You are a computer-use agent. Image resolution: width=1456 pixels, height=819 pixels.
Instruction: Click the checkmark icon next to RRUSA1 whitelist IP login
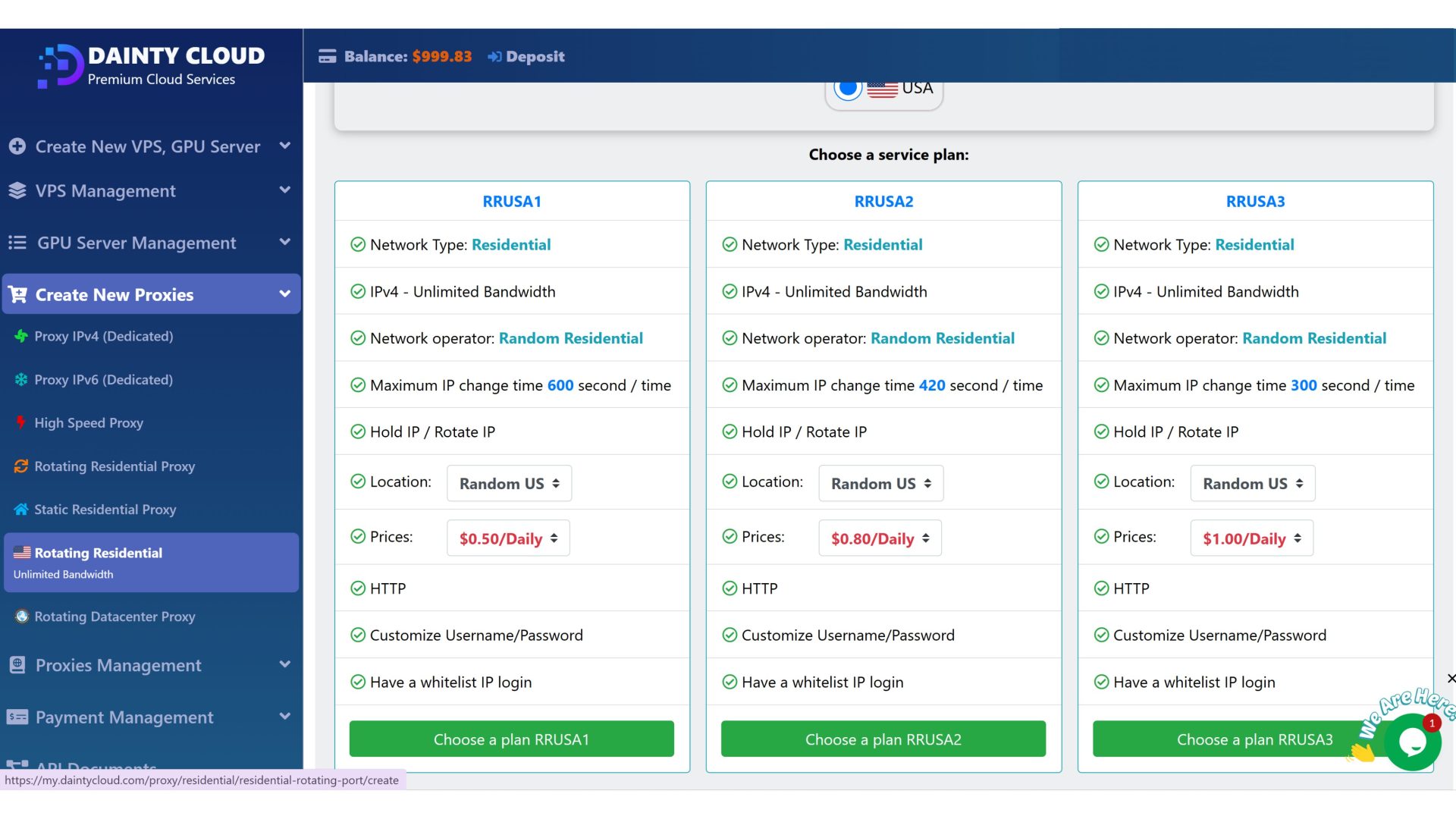click(358, 682)
